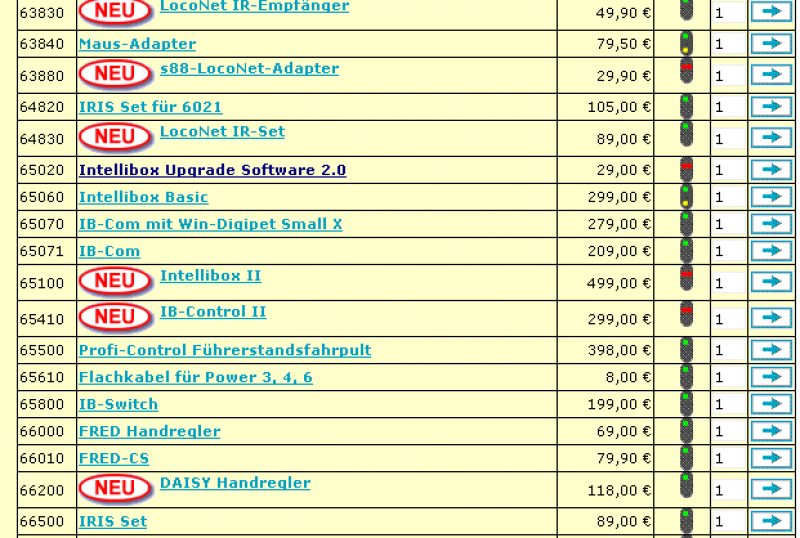Select the price 8,00 €
The height and width of the screenshot is (538, 800).
tap(628, 378)
